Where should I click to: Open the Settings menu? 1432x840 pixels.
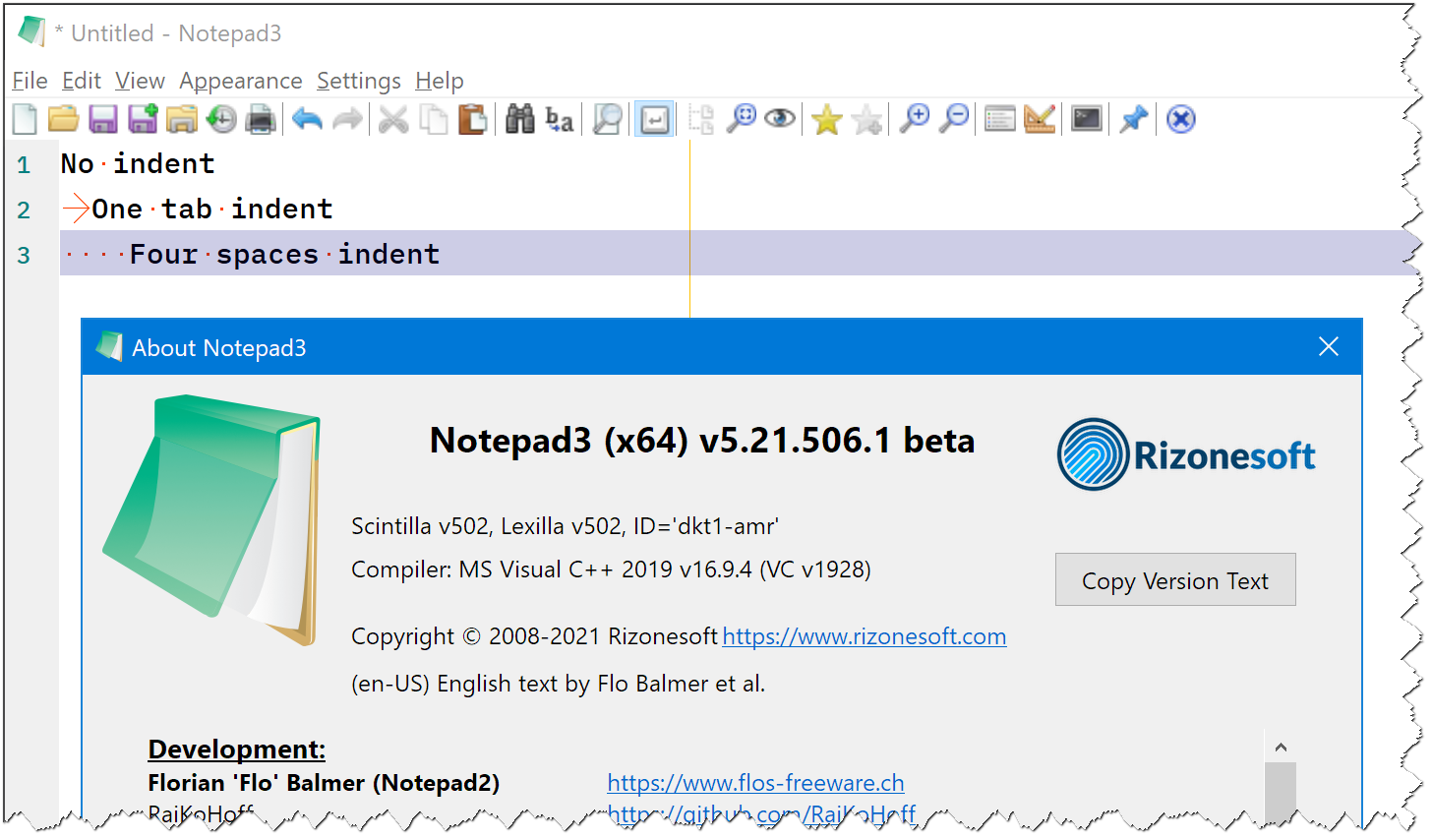click(358, 81)
